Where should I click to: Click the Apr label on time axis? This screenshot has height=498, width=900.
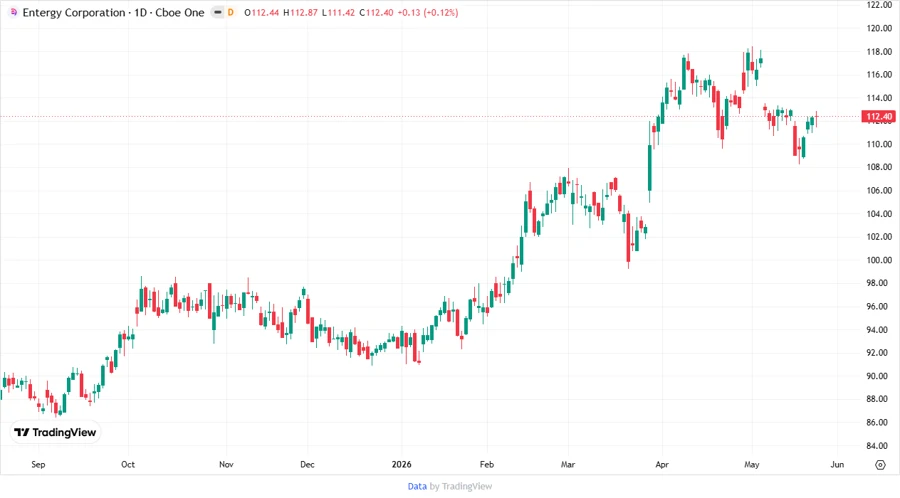pyautogui.click(x=662, y=465)
